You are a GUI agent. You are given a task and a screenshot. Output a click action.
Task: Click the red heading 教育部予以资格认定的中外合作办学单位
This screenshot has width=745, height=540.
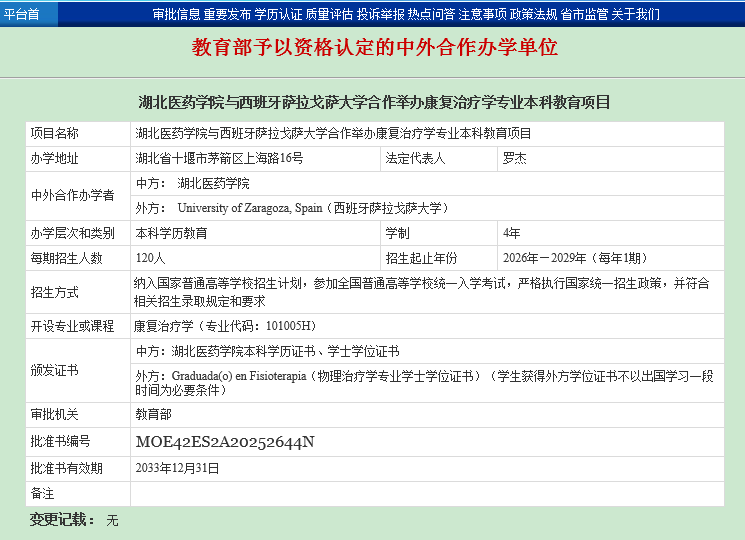pos(374,47)
